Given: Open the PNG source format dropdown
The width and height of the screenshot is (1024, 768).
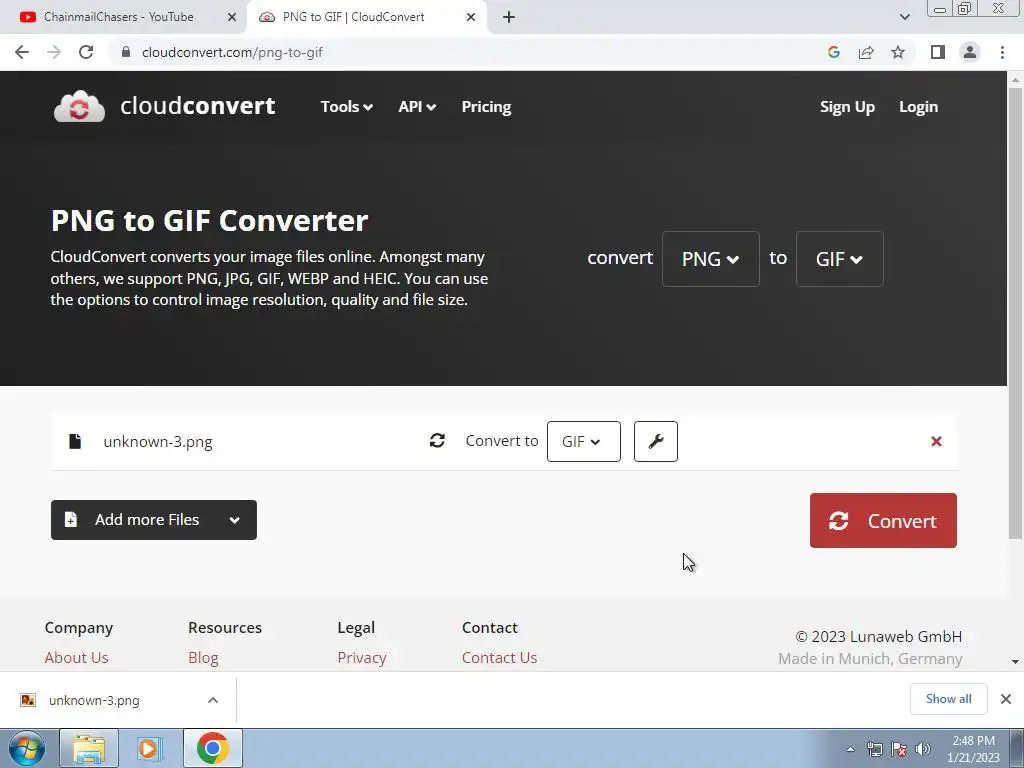Looking at the screenshot, I should click(711, 259).
